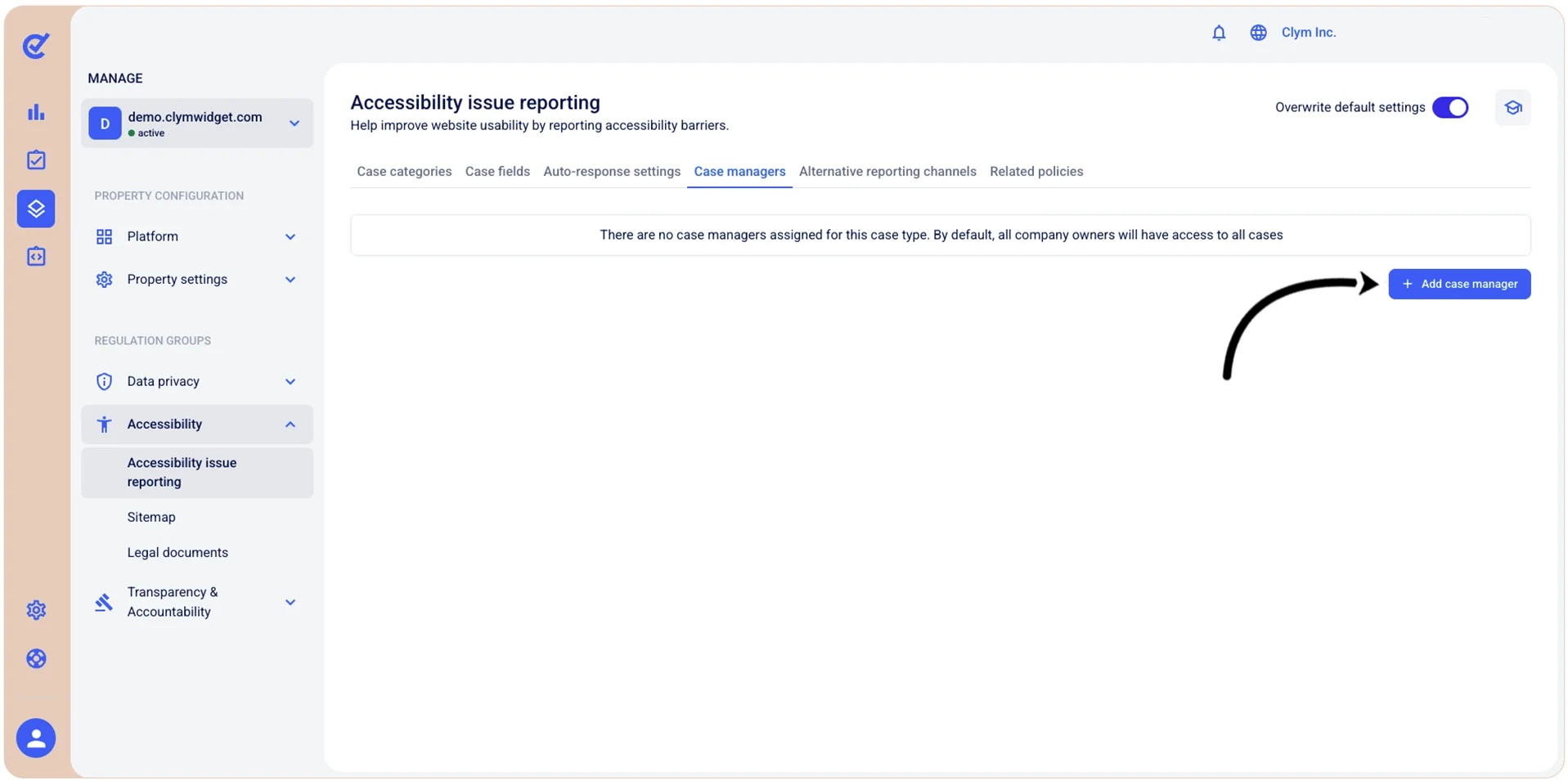Viewport: 1568px width, 781px height.
Task: Open the user profile avatar icon
Action: click(36, 738)
